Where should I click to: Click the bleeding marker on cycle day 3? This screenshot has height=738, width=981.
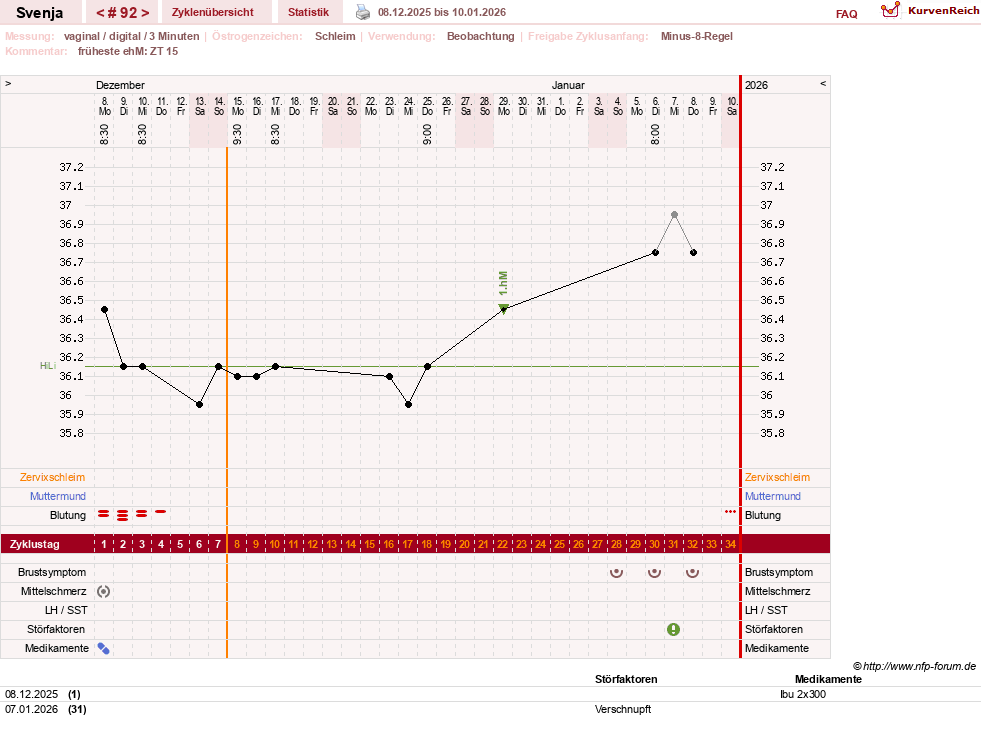click(142, 513)
